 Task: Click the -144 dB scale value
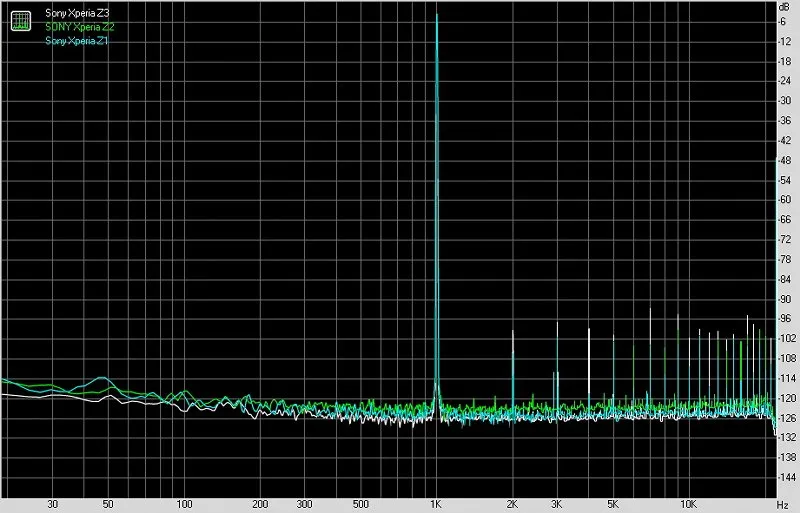coord(787,477)
